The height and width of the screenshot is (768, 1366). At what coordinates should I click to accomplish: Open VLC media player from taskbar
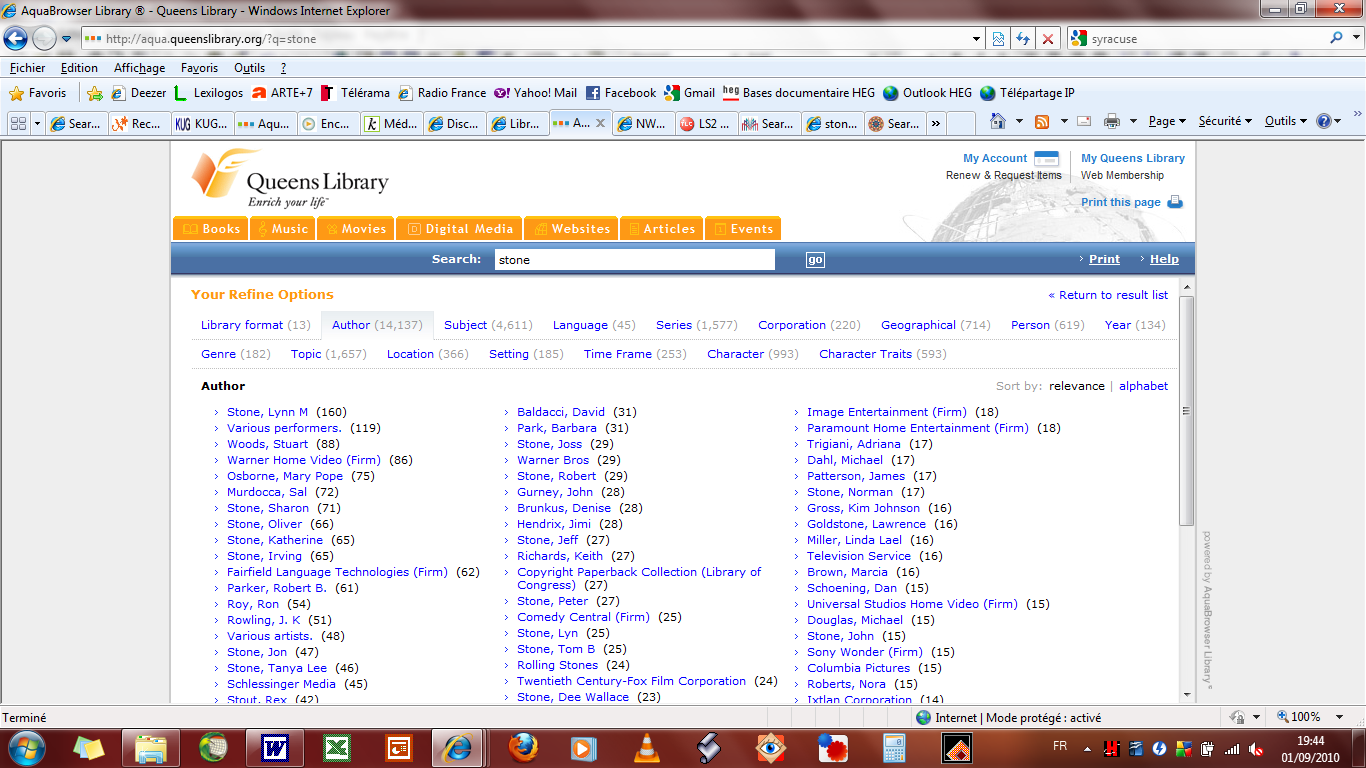tap(647, 747)
